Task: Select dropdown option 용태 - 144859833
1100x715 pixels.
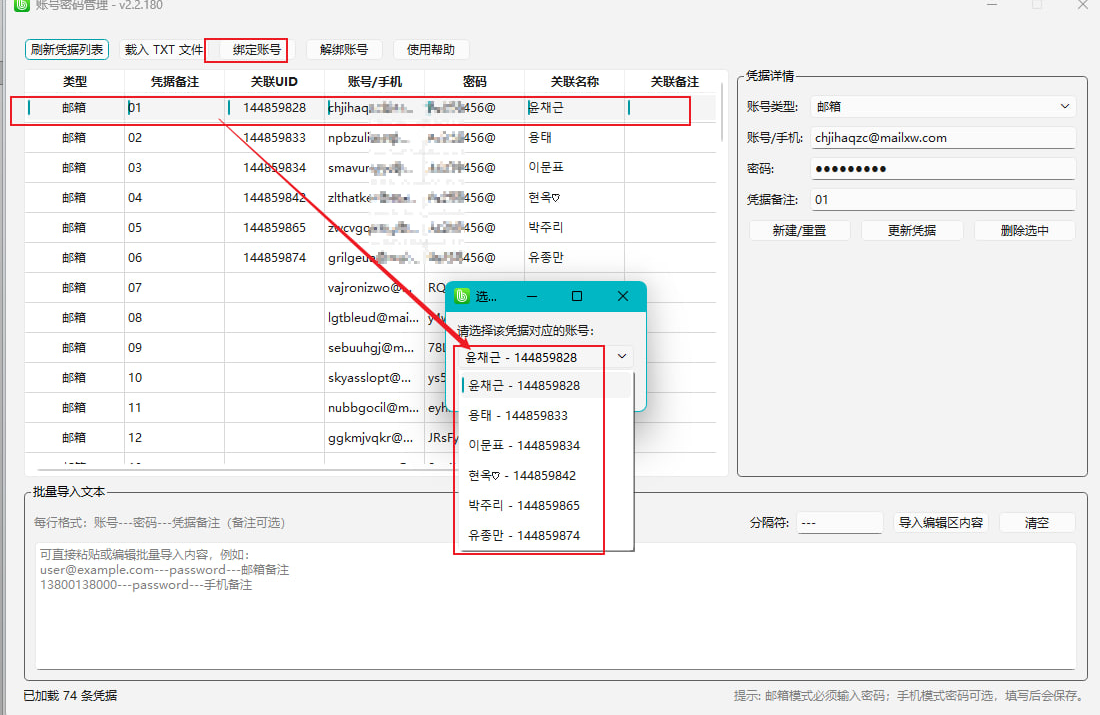Action: tap(546, 415)
